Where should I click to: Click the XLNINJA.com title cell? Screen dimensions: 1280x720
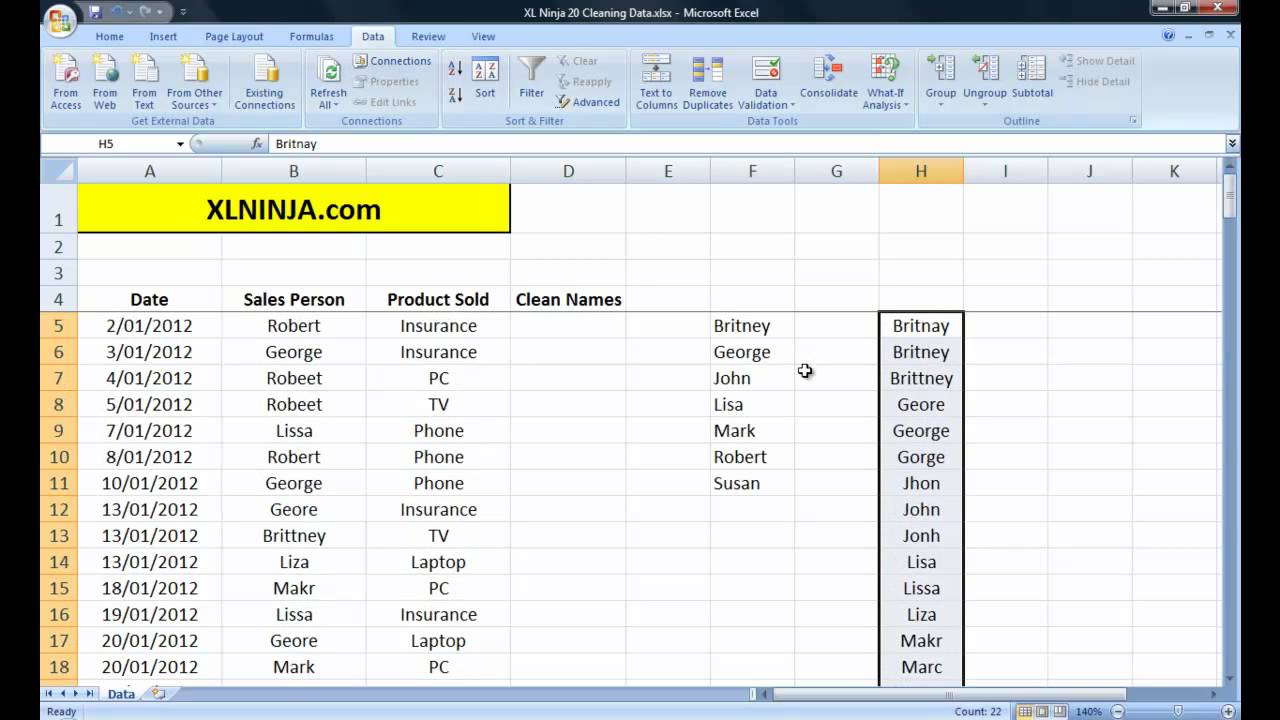pos(294,209)
